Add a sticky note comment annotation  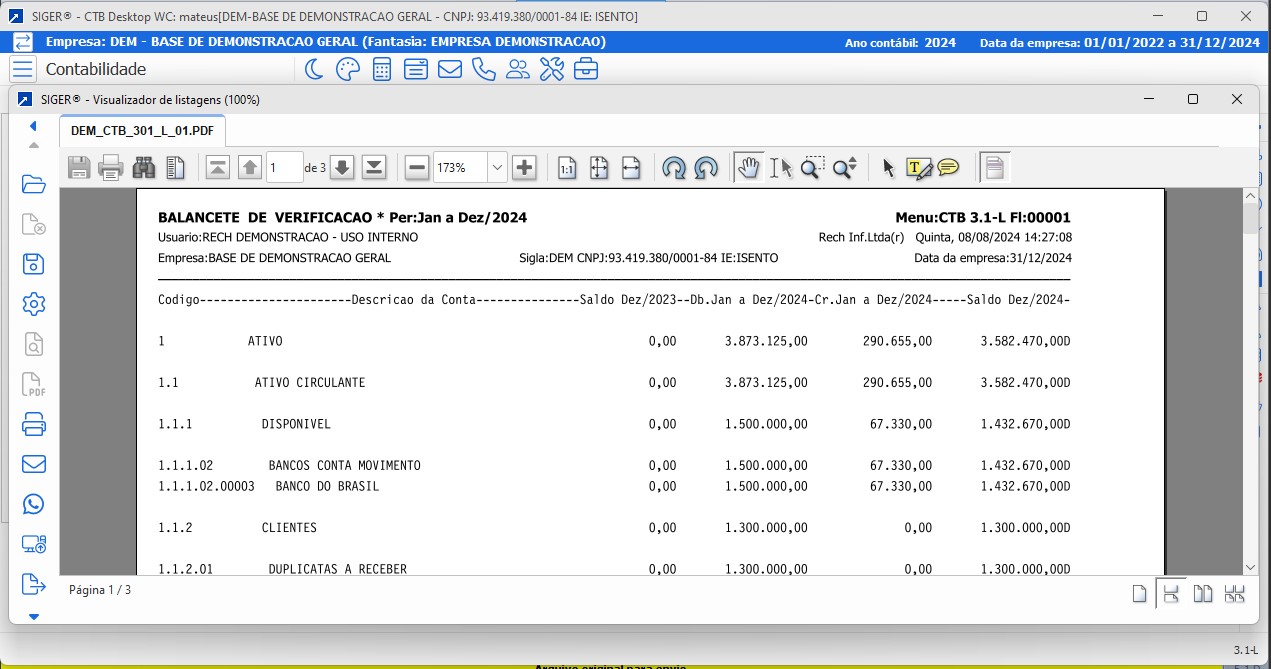[948, 168]
